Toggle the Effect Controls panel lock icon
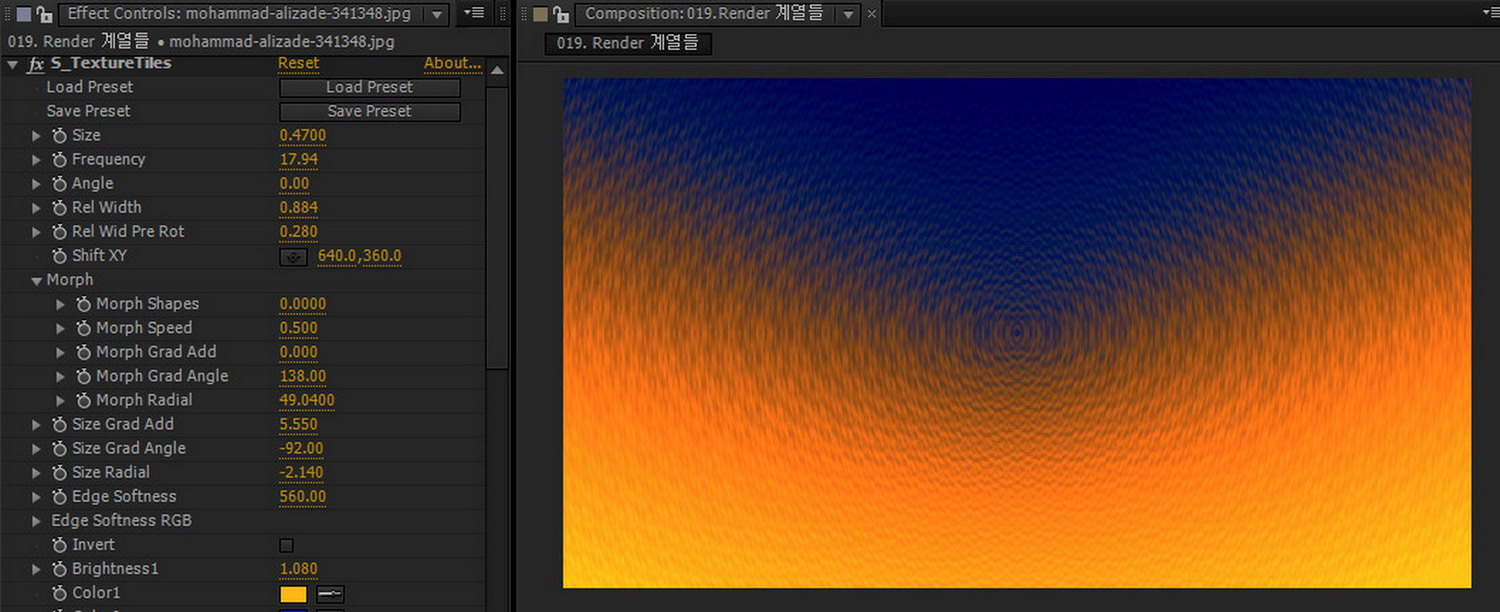 [x=43, y=14]
